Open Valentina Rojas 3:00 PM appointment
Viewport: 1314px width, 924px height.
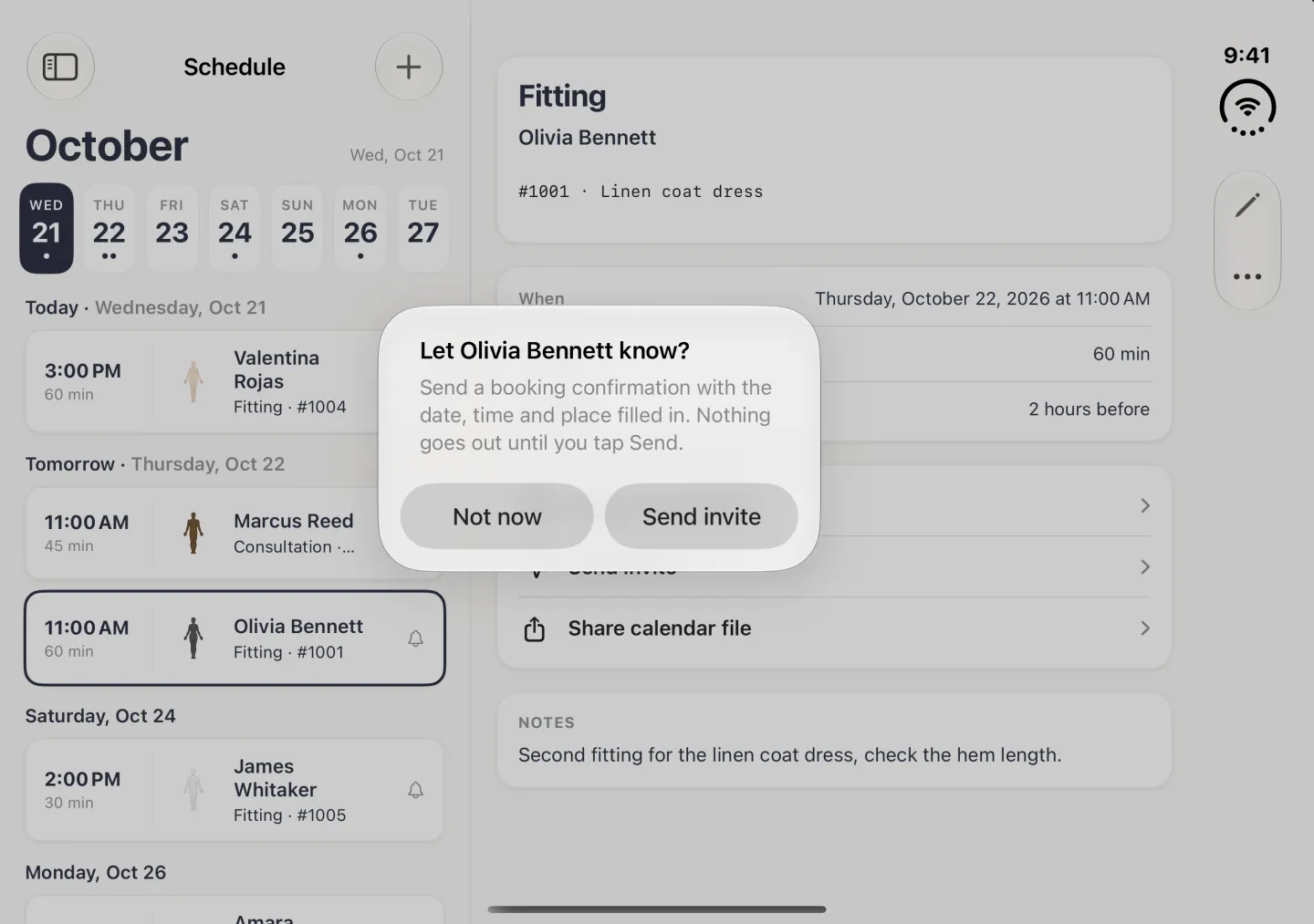[x=235, y=381]
